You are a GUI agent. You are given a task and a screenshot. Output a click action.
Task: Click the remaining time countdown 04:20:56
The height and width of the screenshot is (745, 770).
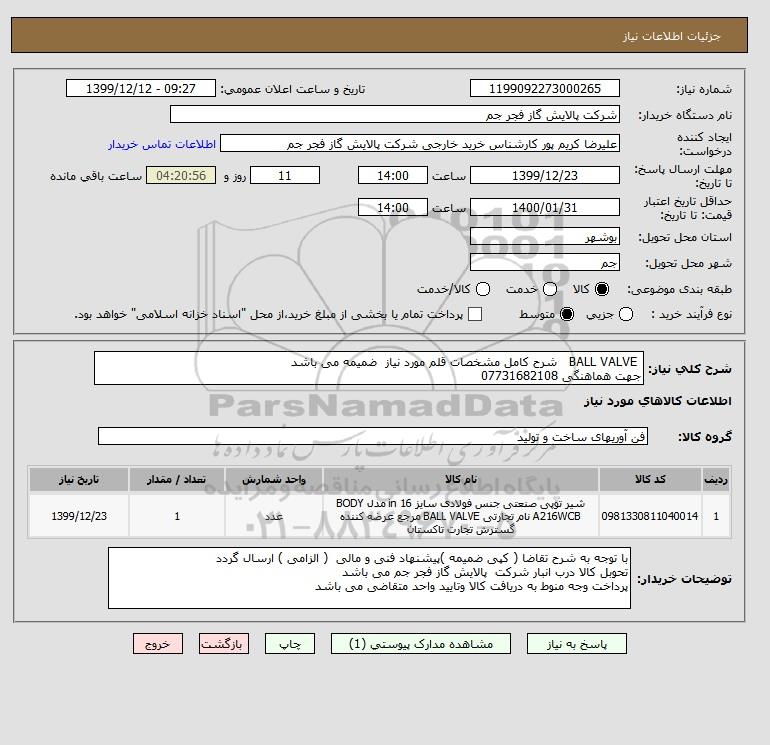tap(181, 175)
